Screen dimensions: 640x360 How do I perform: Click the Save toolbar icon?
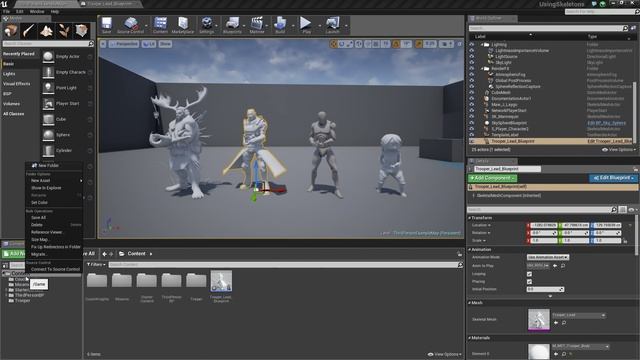click(107, 25)
